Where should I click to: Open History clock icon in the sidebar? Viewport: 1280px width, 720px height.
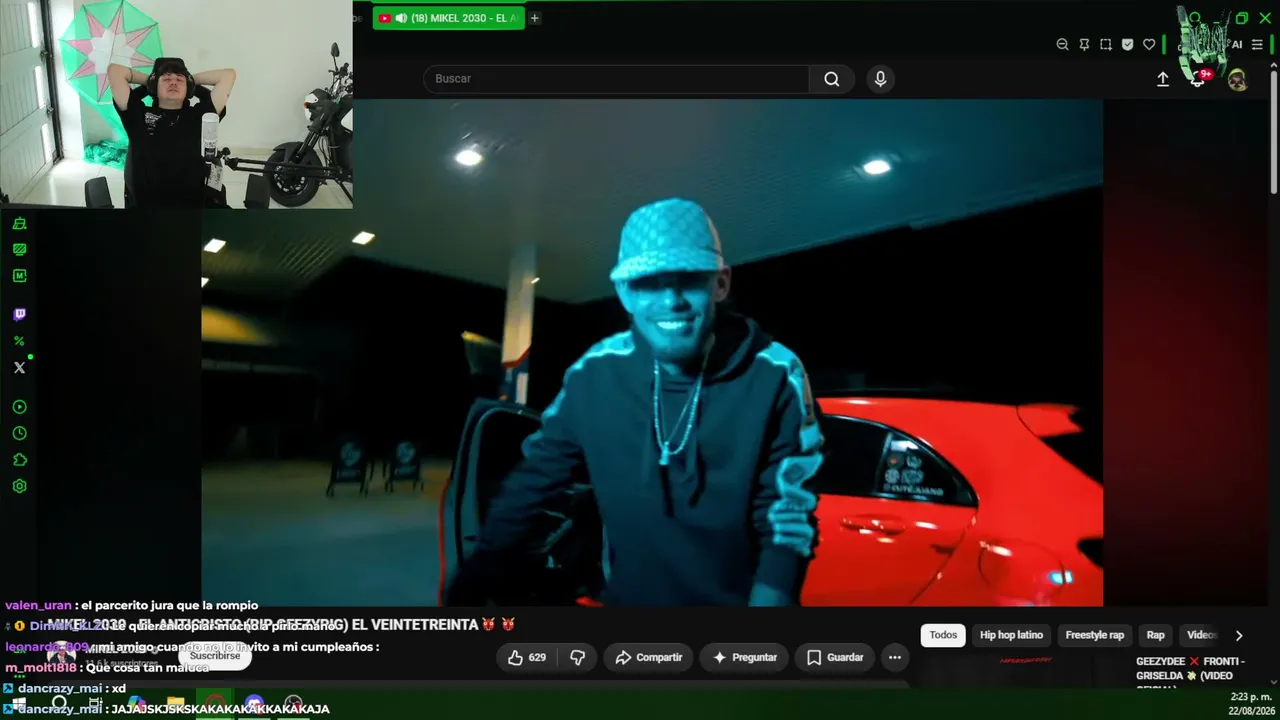(19, 433)
